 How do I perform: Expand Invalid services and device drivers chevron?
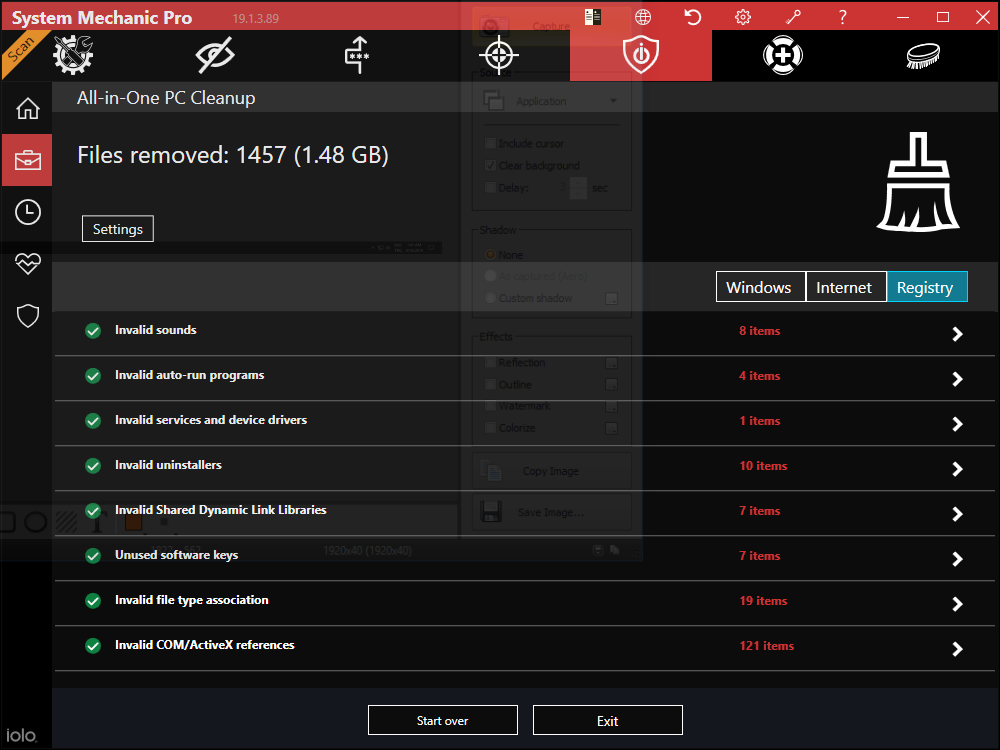[957, 424]
